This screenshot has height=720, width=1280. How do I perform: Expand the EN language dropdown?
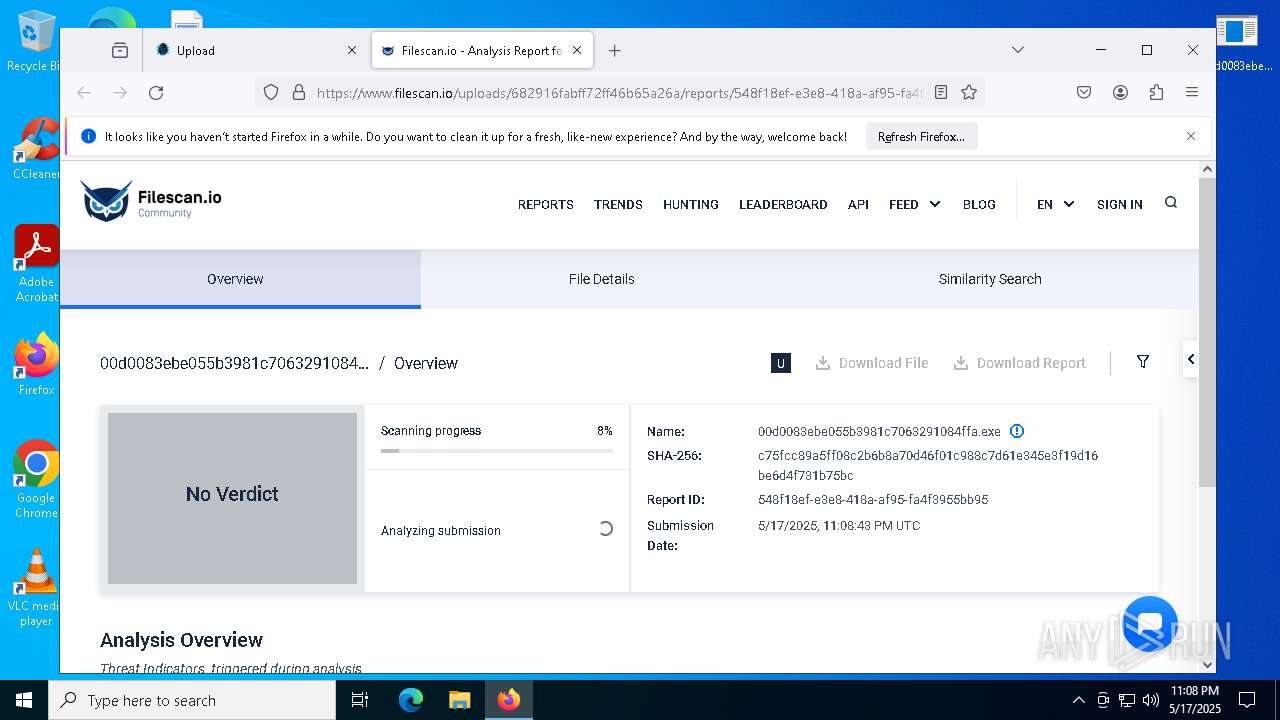1055,204
